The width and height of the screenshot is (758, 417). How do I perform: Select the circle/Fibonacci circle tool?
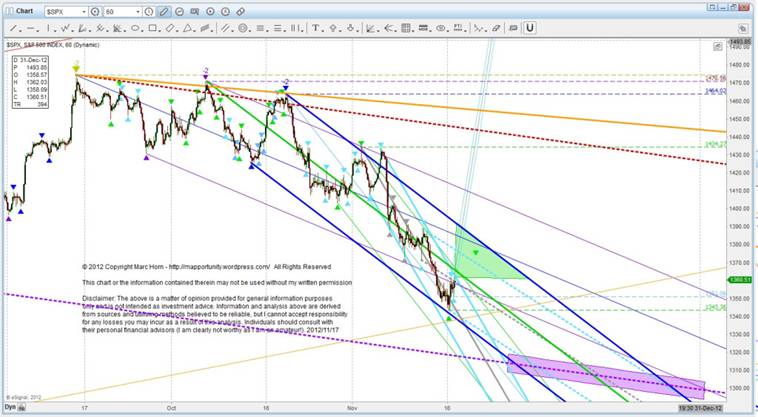[x=242, y=28]
